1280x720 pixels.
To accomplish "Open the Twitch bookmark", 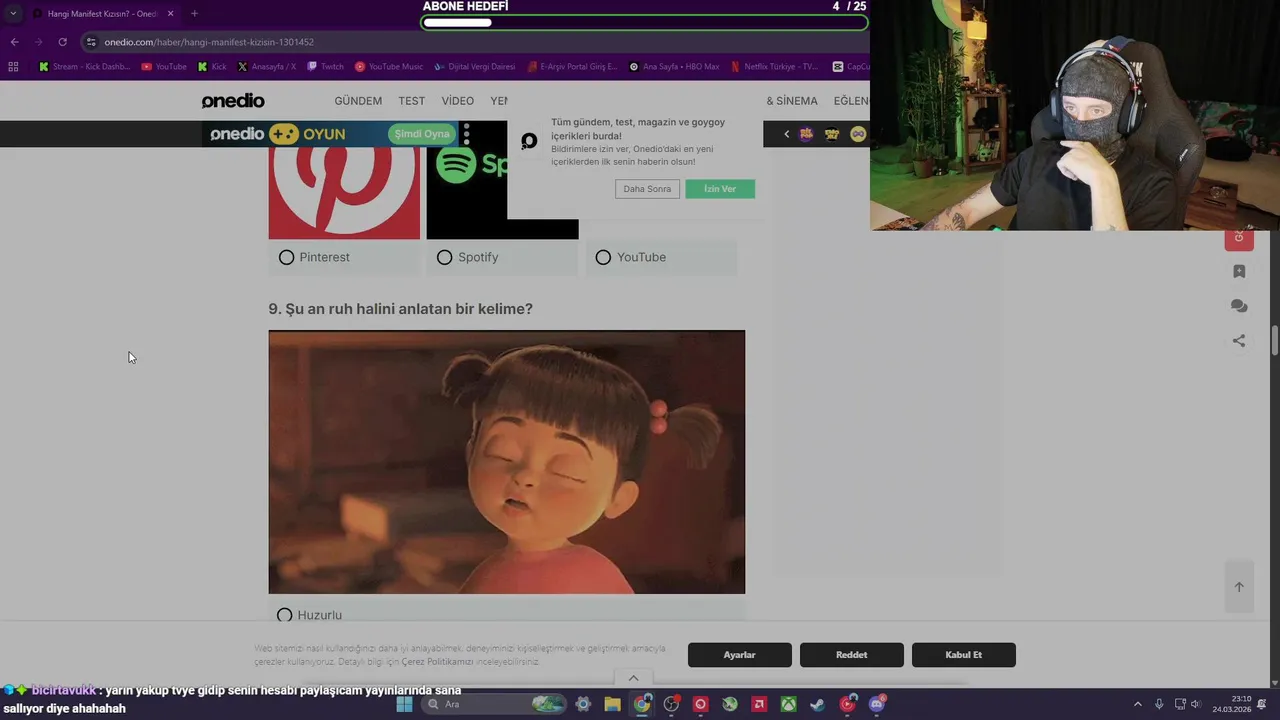I will [x=325, y=67].
